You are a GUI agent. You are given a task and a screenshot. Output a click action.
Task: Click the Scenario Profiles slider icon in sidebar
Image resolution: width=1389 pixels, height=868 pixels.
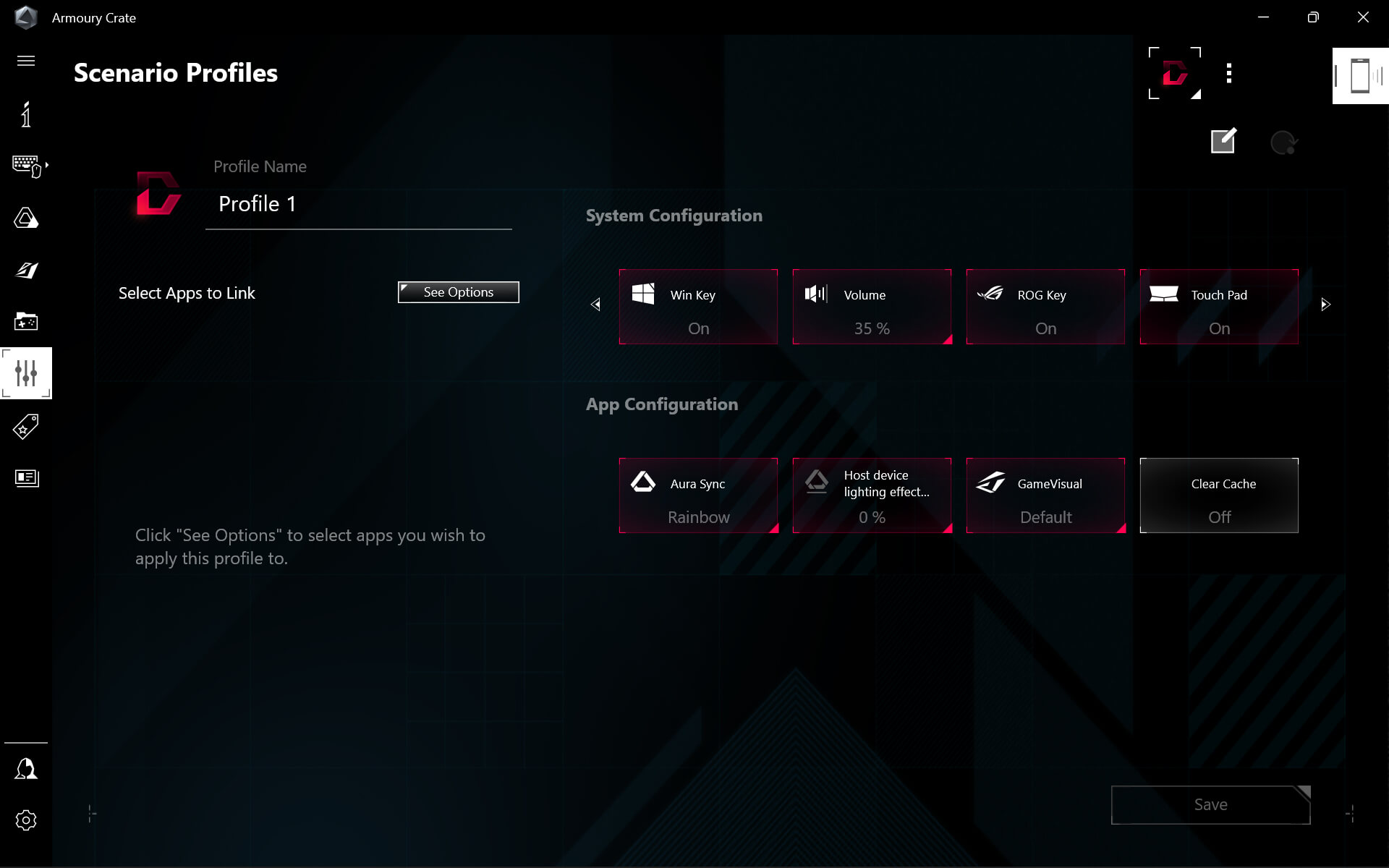click(26, 373)
